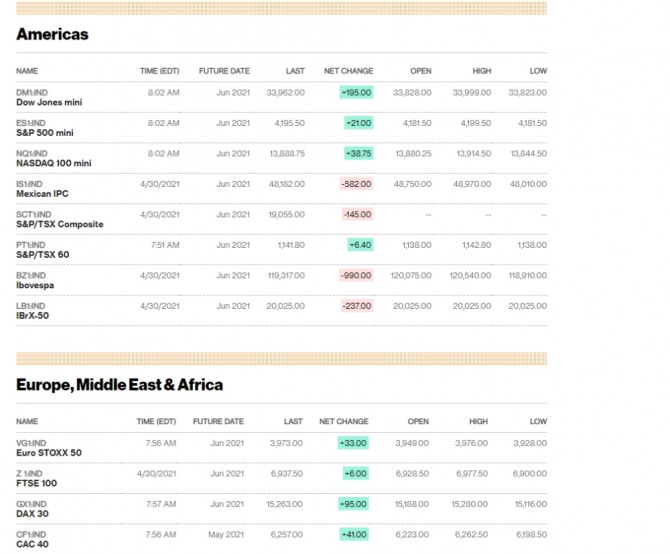Click the IS1:IND ticker symbol
Image resolution: width=670 pixels, height=554 pixels.
pos(29,184)
